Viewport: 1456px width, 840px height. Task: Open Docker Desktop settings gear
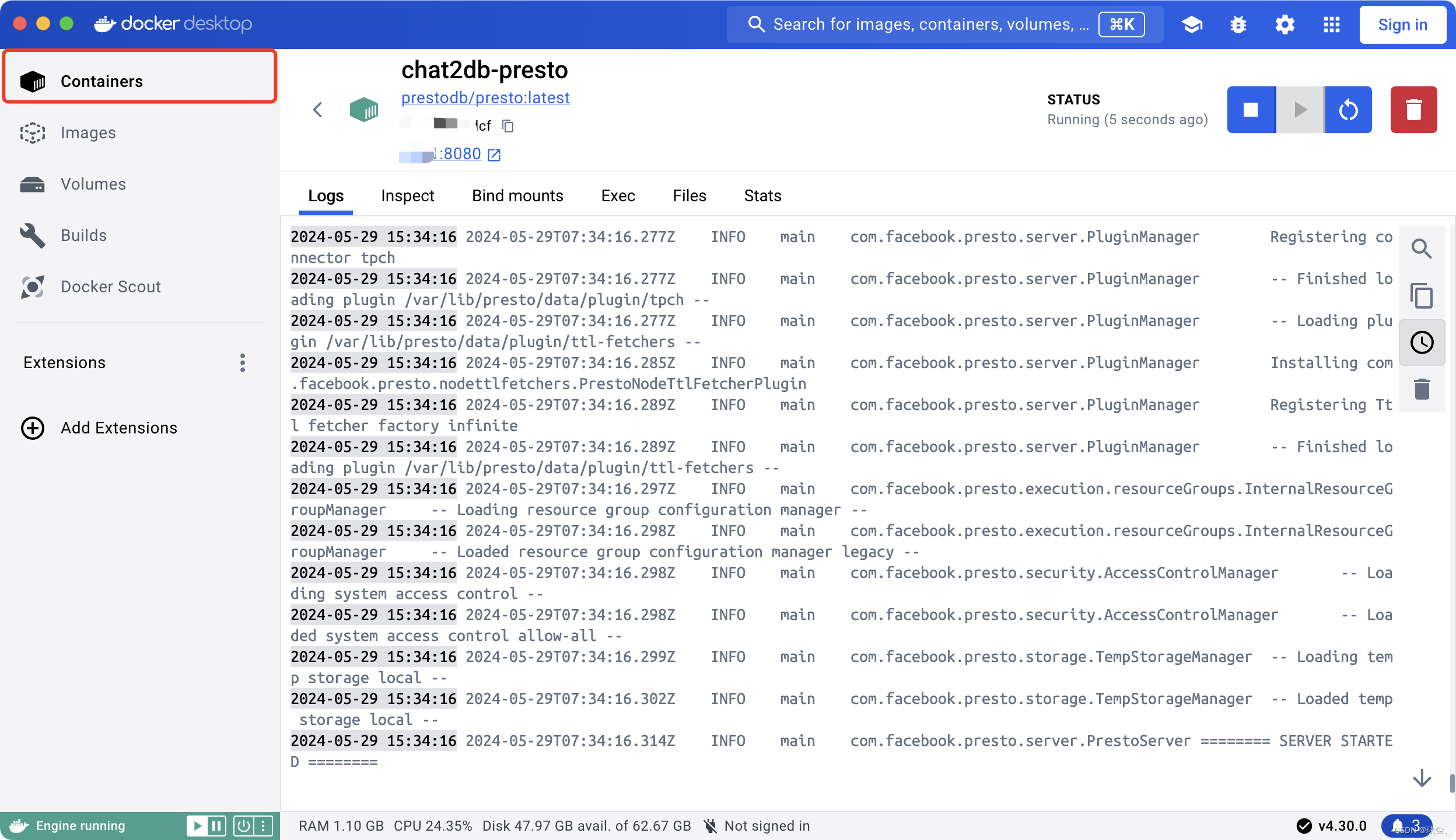point(1284,24)
